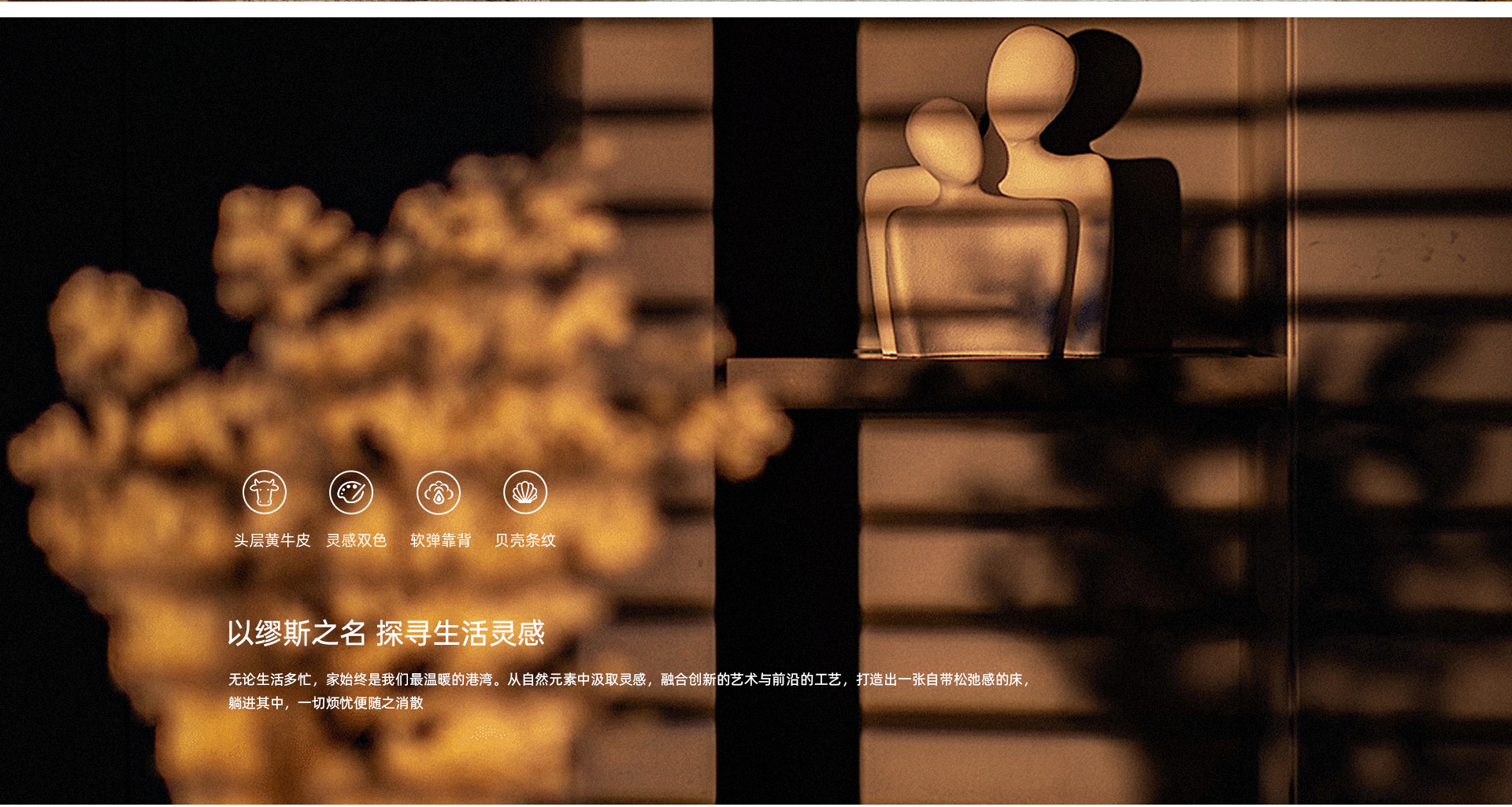Click the seashell stripe icon

tap(525, 492)
